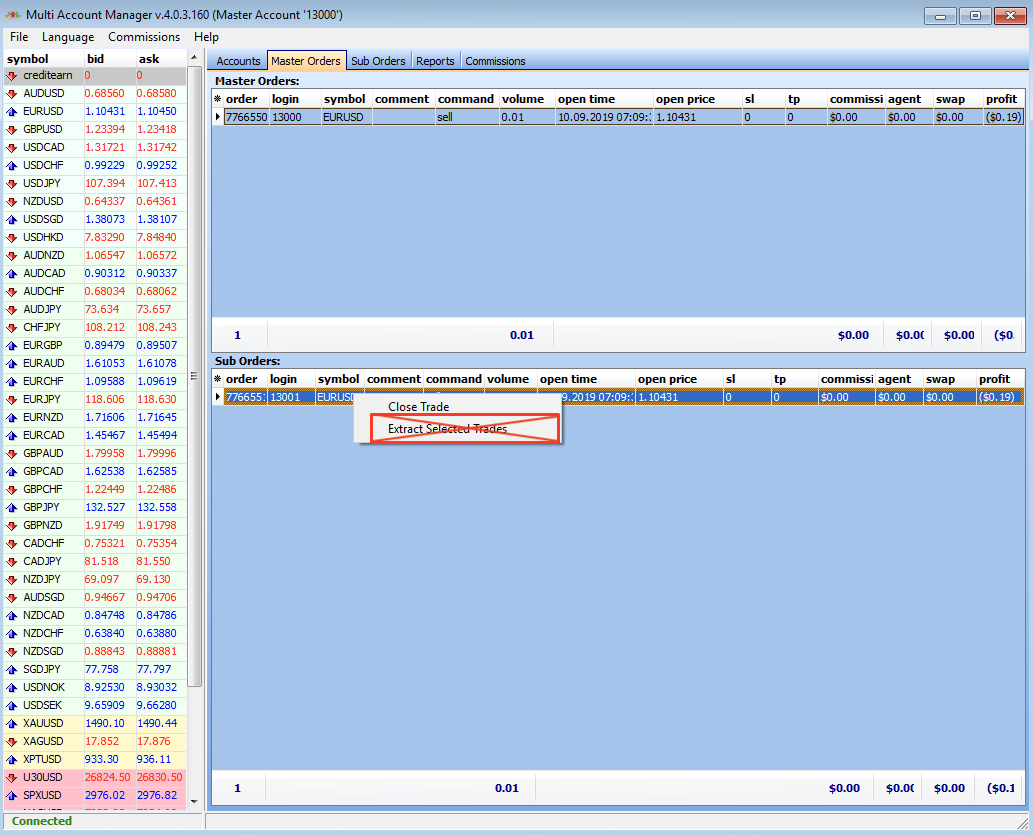Image resolution: width=1033 pixels, height=835 pixels.
Task: Click the bid header in the symbol list
Action: 109,59
